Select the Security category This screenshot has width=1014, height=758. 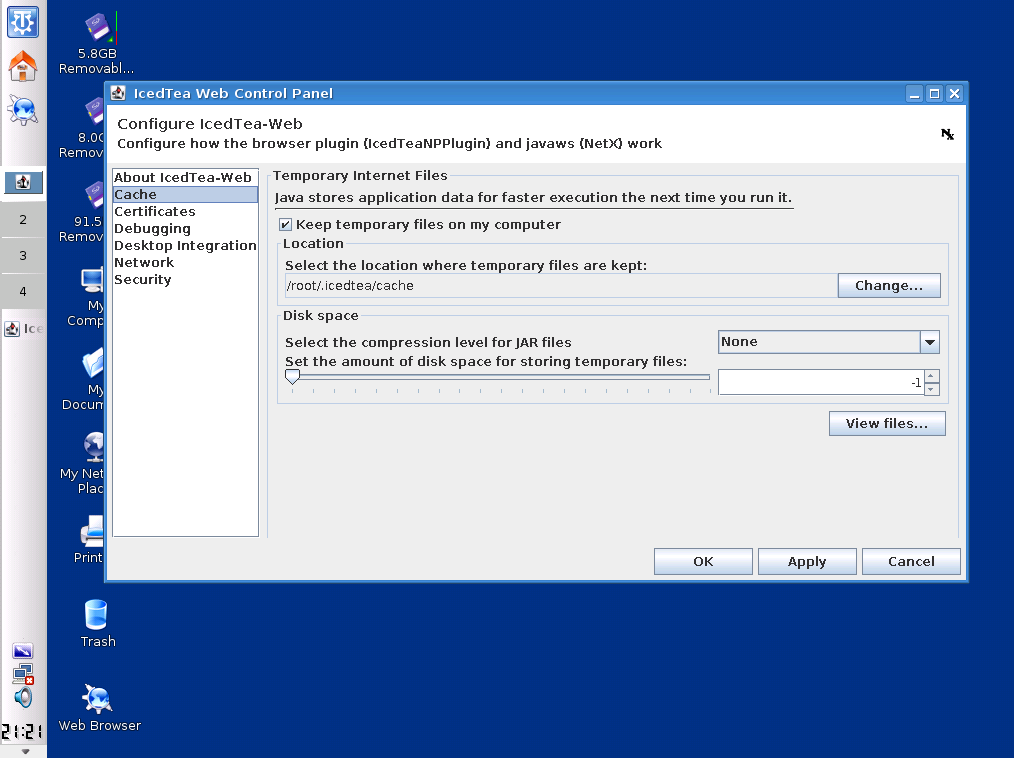(185, 279)
